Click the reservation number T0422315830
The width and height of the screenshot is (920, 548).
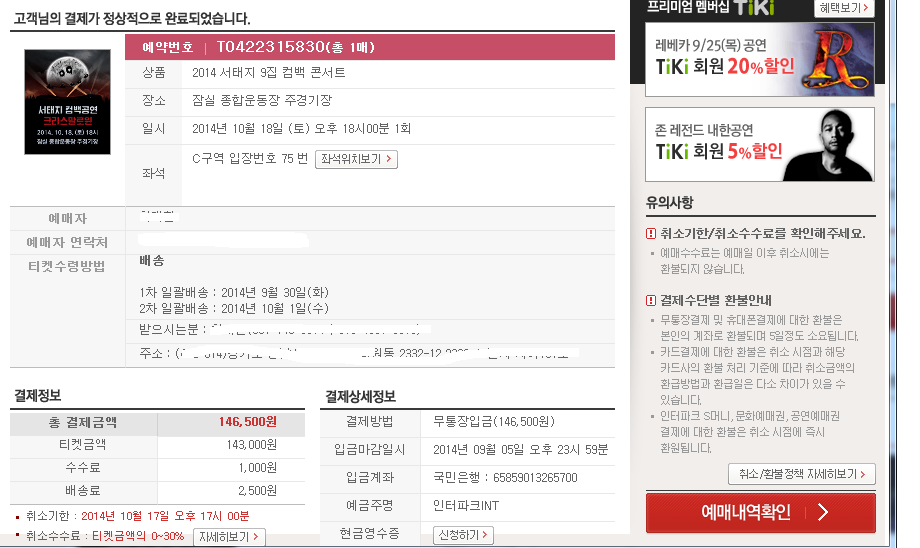click(x=270, y=47)
